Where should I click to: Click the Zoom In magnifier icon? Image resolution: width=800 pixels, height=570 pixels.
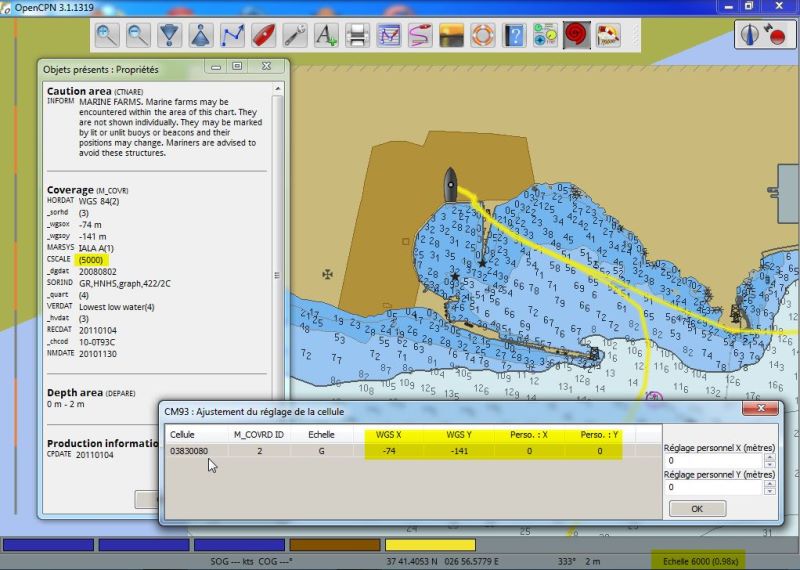tap(107, 35)
